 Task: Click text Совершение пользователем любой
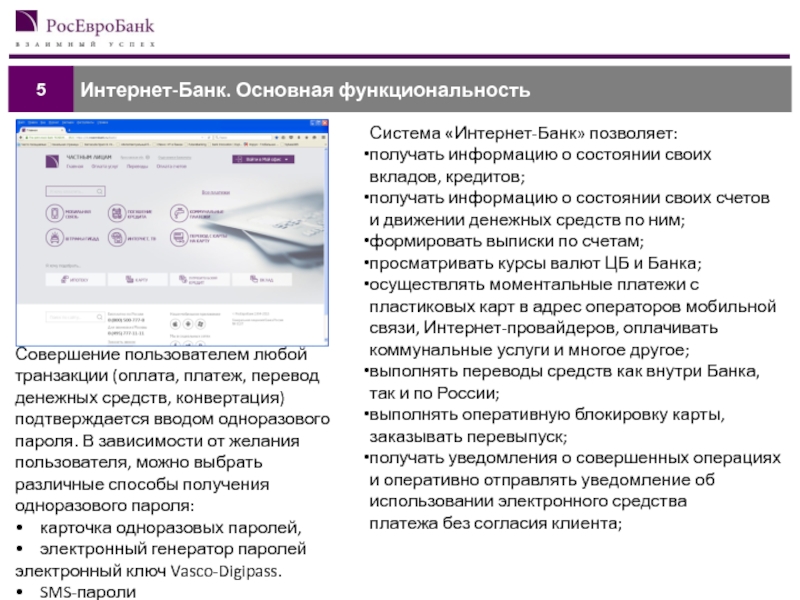pyautogui.click(x=161, y=355)
